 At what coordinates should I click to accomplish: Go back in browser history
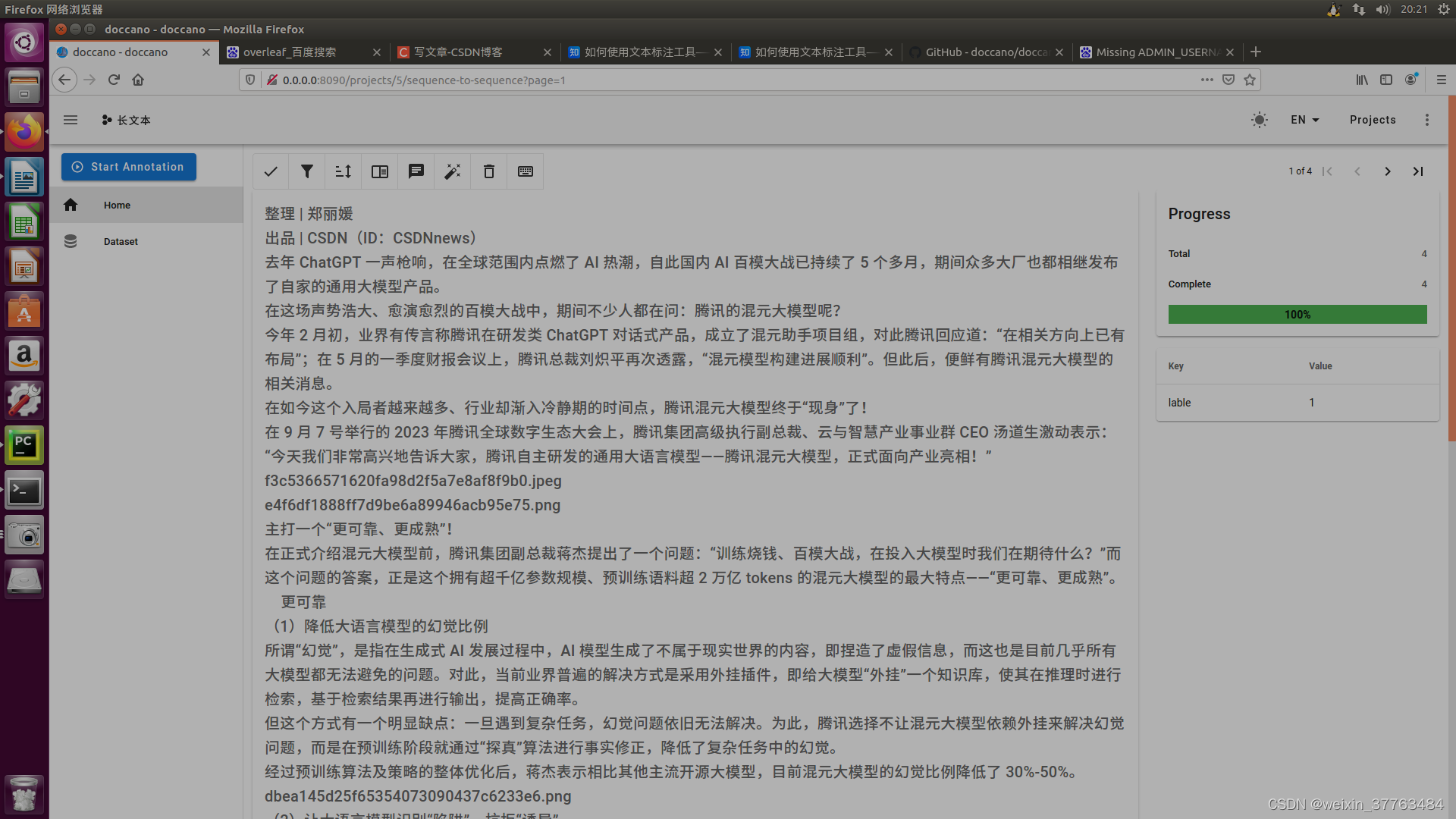click(64, 80)
